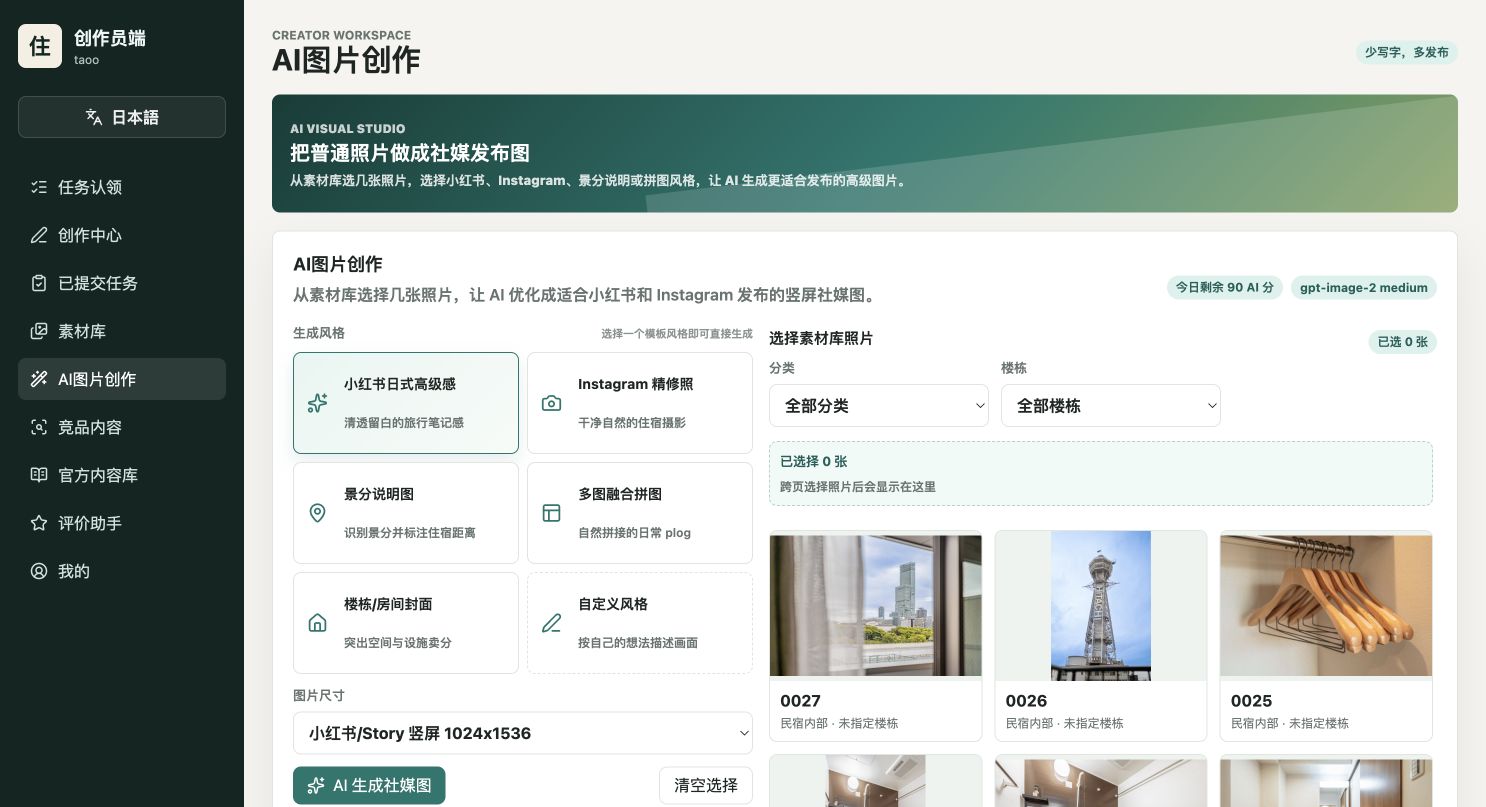Click the book icon beside 官方内容库
Image resolution: width=1486 pixels, height=807 pixels.
(x=39, y=475)
